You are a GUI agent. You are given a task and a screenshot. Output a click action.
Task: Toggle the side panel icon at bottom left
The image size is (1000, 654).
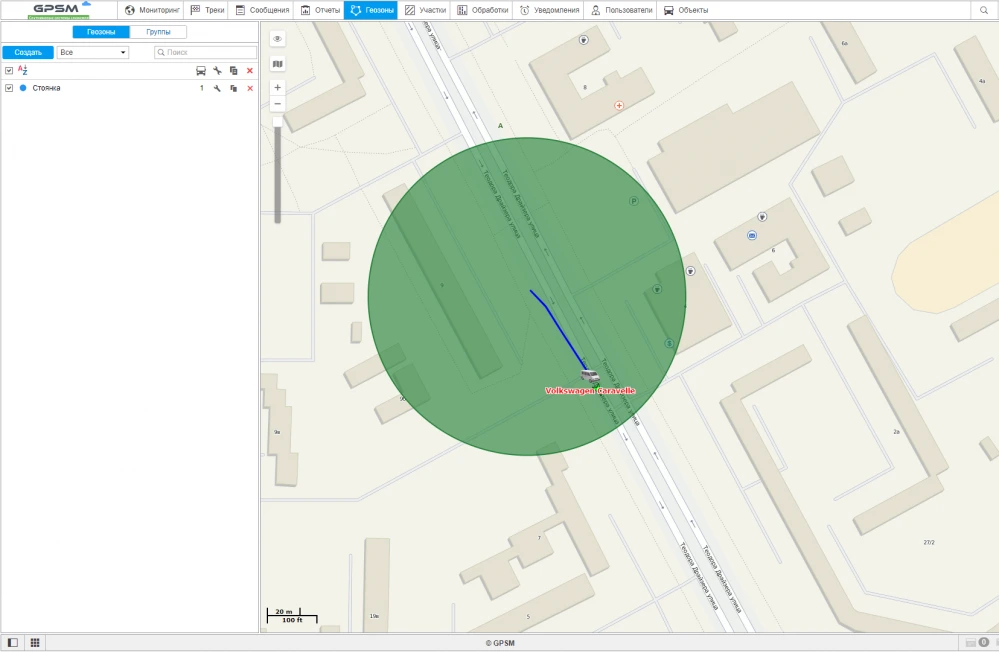[13, 642]
